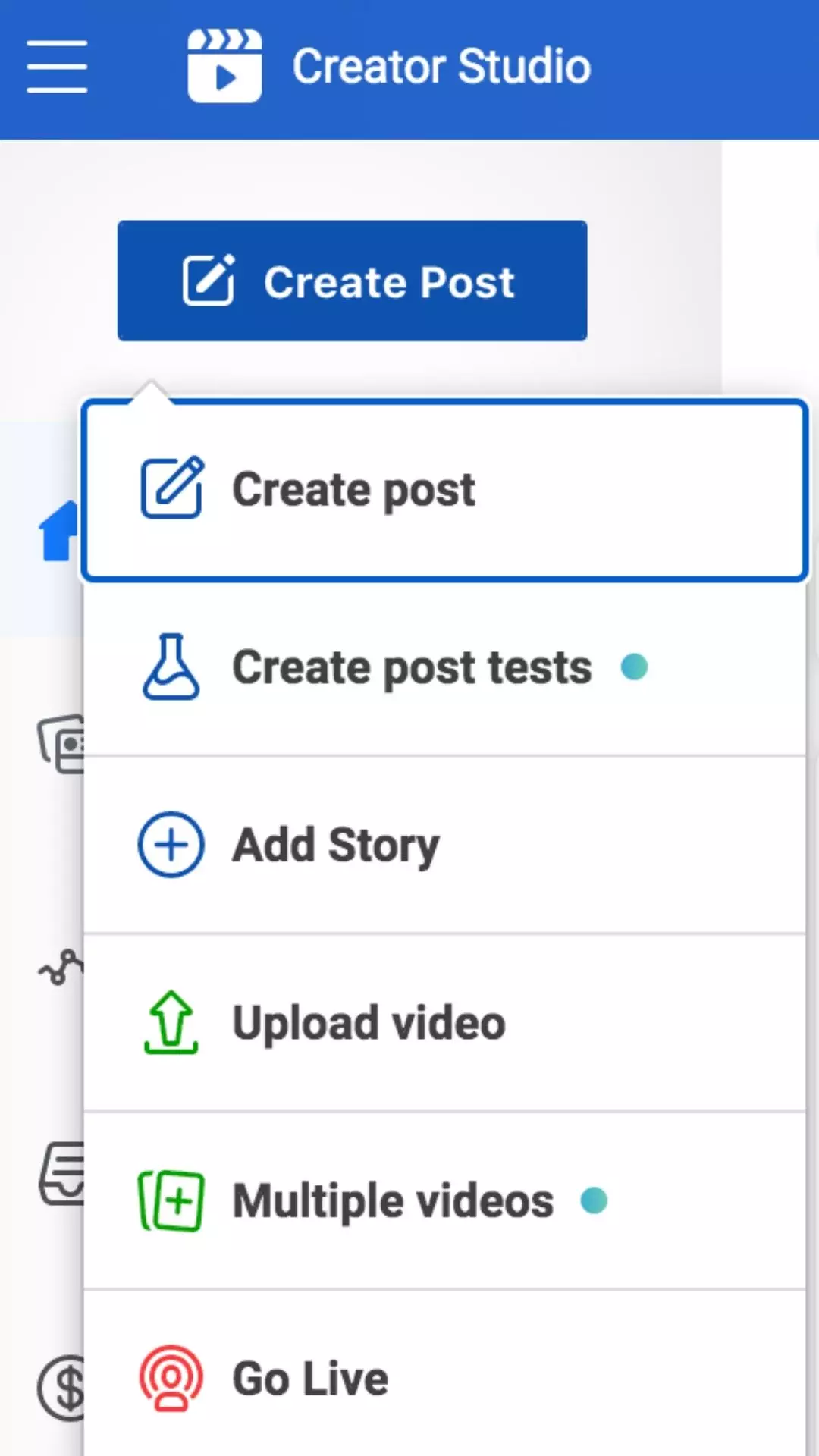This screenshot has width=819, height=1456.
Task: Open the Home sidebar icon
Action: tap(59, 530)
